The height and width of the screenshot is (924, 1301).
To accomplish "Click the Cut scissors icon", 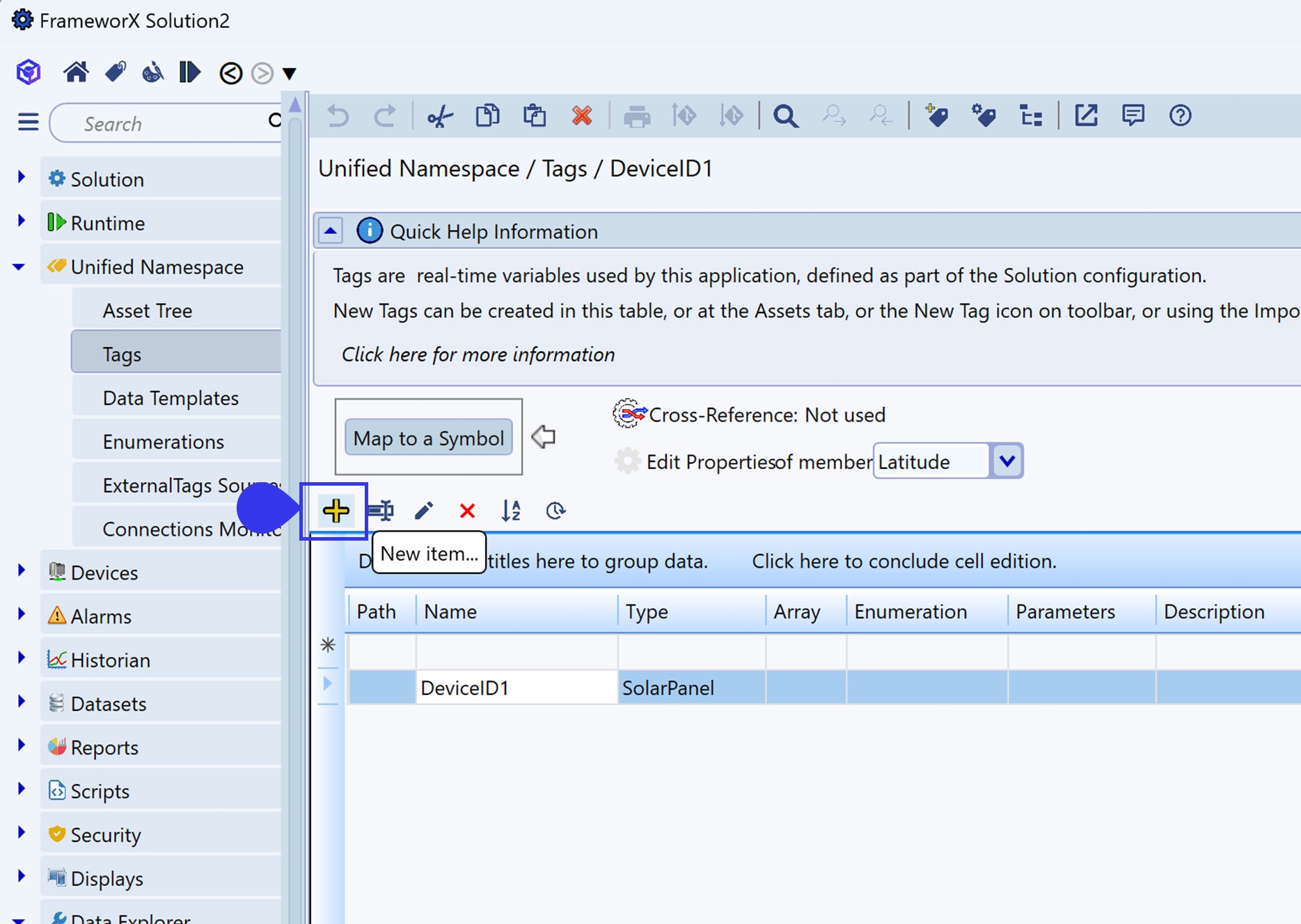I will pos(440,115).
